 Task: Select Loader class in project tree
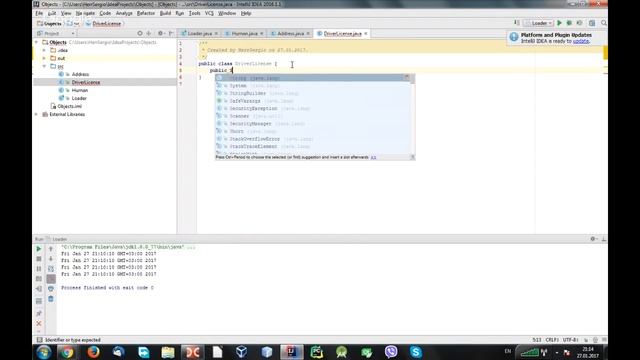tap(79, 98)
